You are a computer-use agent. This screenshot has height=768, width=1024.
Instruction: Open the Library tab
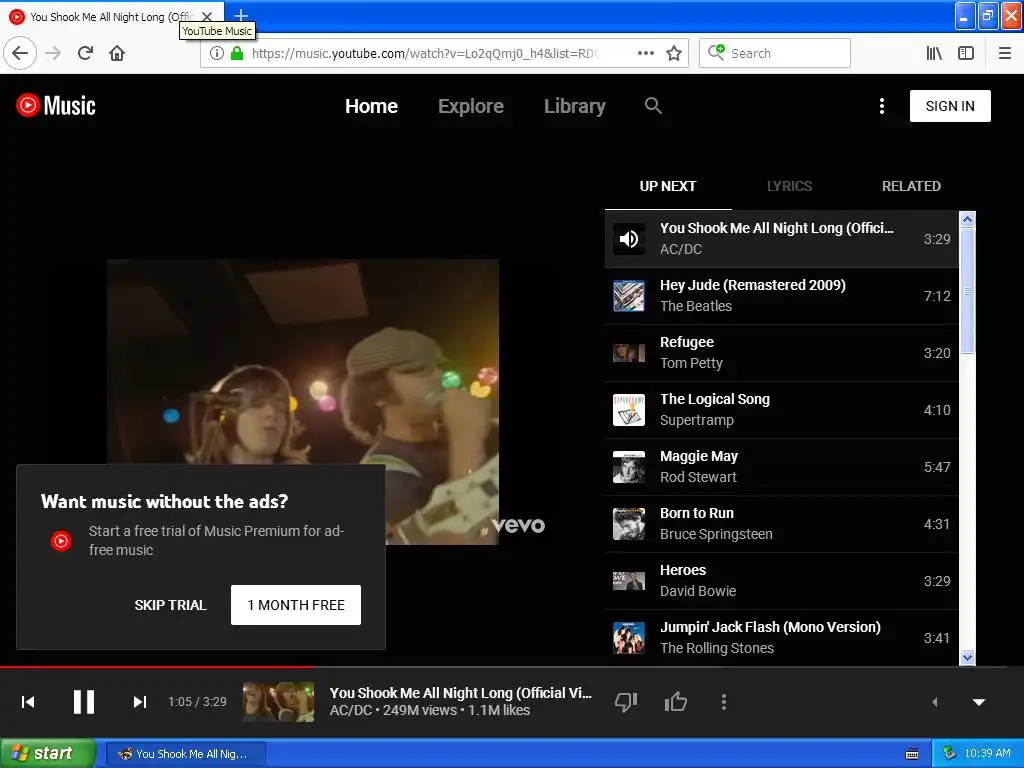pyautogui.click(x=575, y=106)
